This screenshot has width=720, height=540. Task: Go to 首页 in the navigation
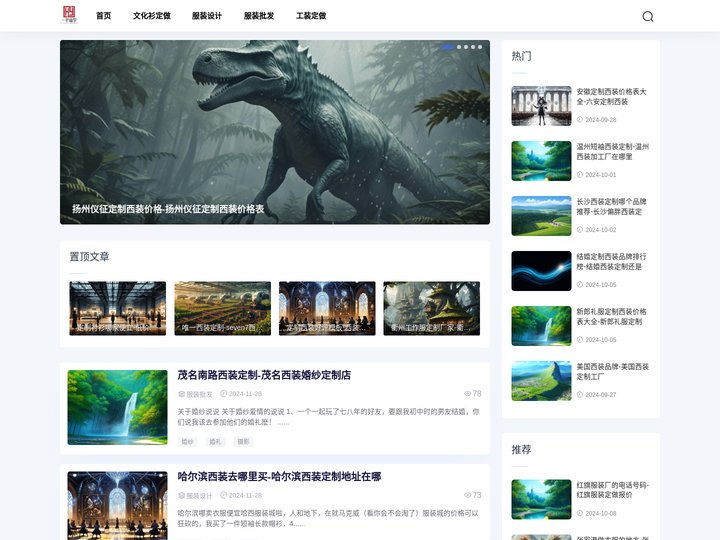click(x=103, y=16)
